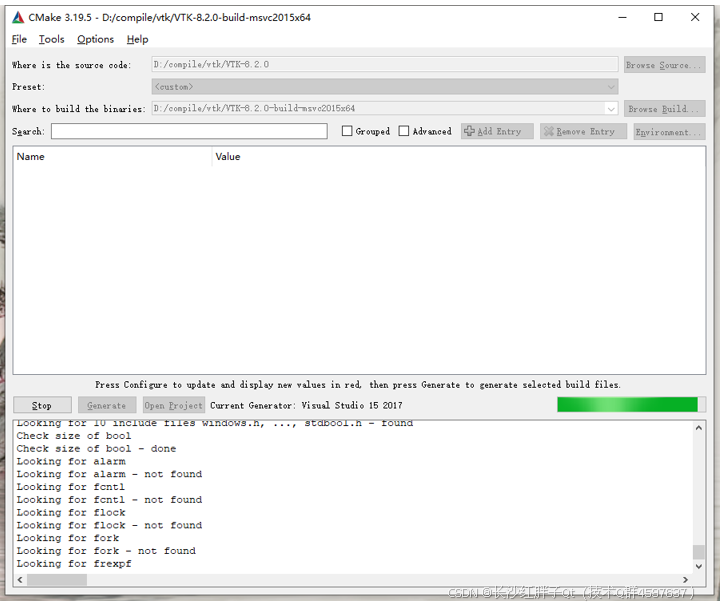
Task: Click the horizontal scroll left arrow
Action: [20, 580]
